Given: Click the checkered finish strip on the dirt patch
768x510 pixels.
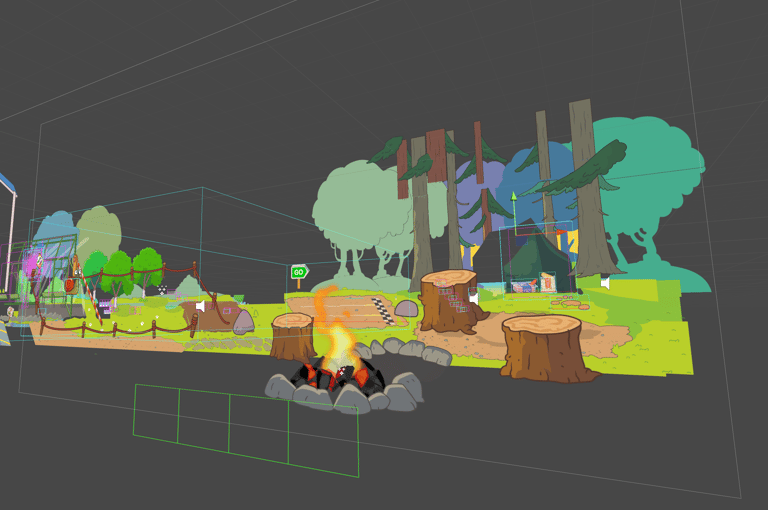Looking at the screenshot, I should coord(384,311).
